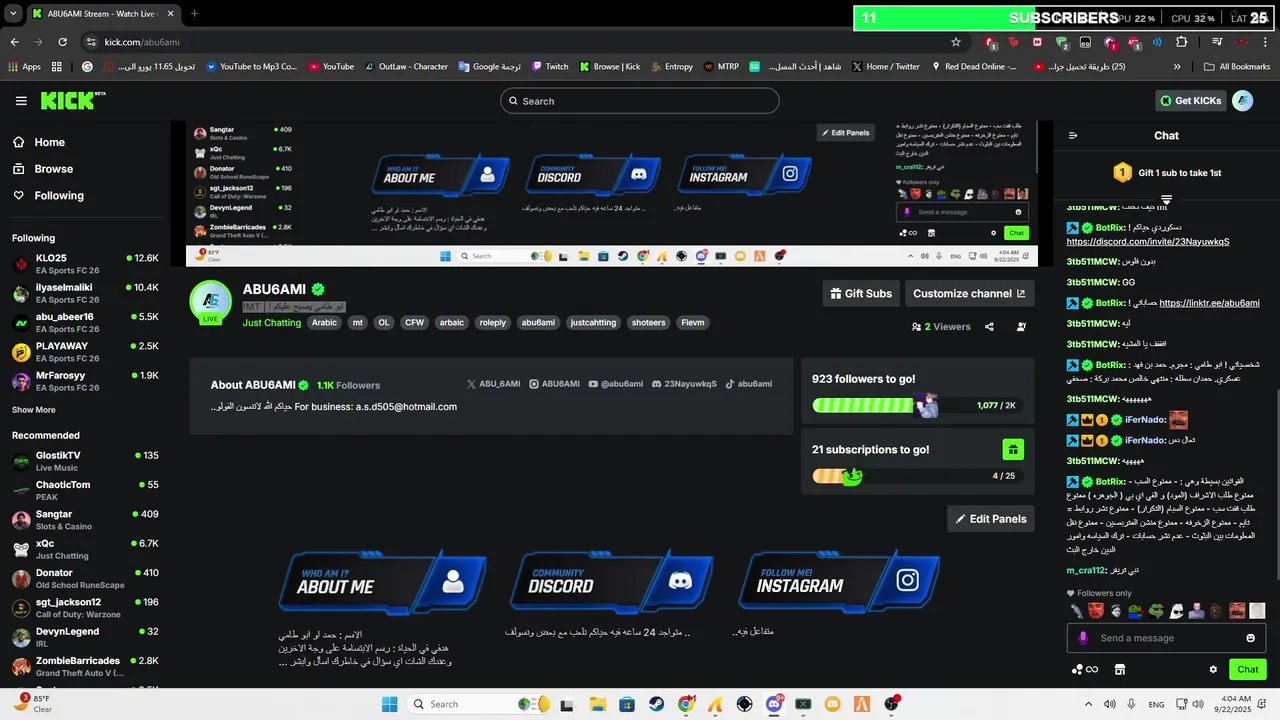The image size is (1280, 720).
Task: Open Following in the sidebar
Action: tap(48, 196)
